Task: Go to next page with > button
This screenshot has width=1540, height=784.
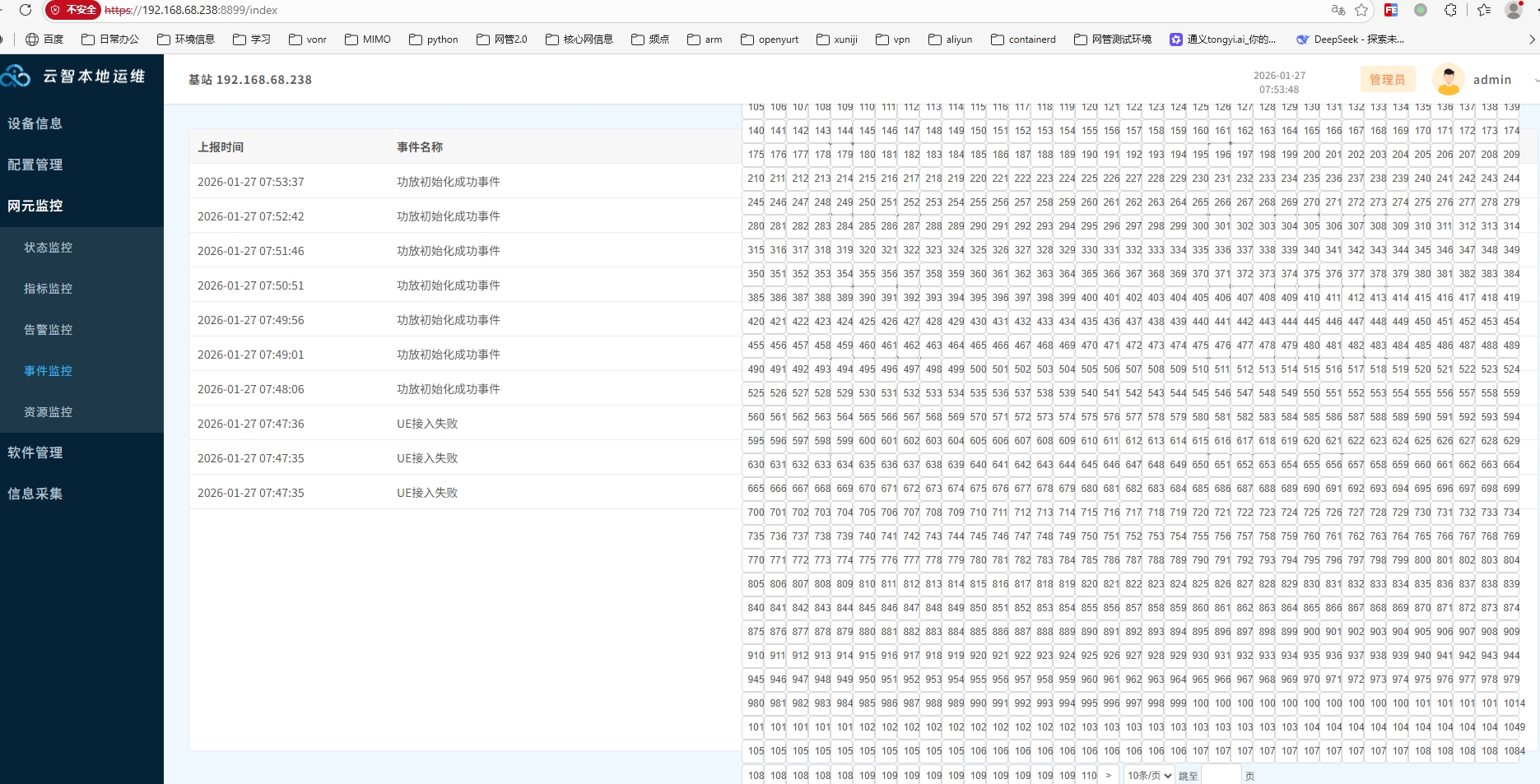Action: [1109, 776]
